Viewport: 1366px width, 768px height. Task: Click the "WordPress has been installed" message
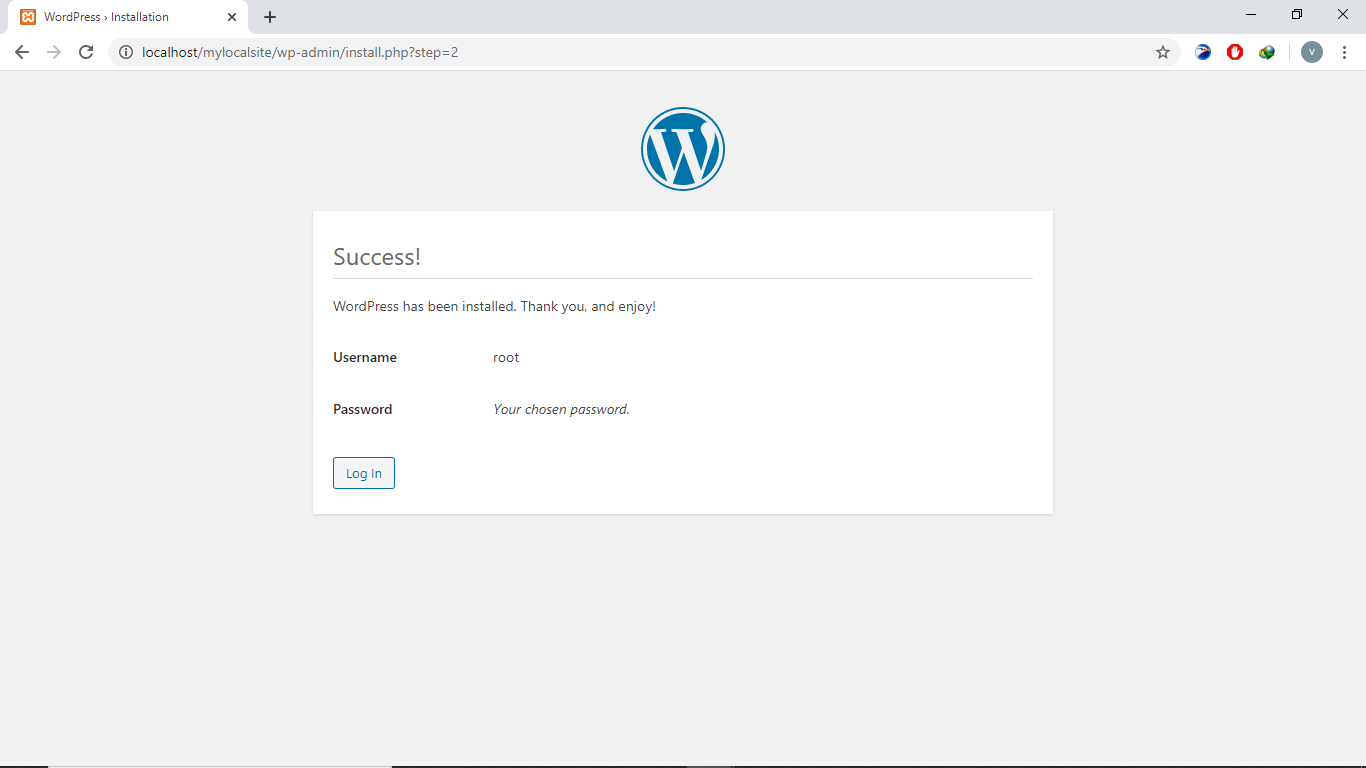494,307
